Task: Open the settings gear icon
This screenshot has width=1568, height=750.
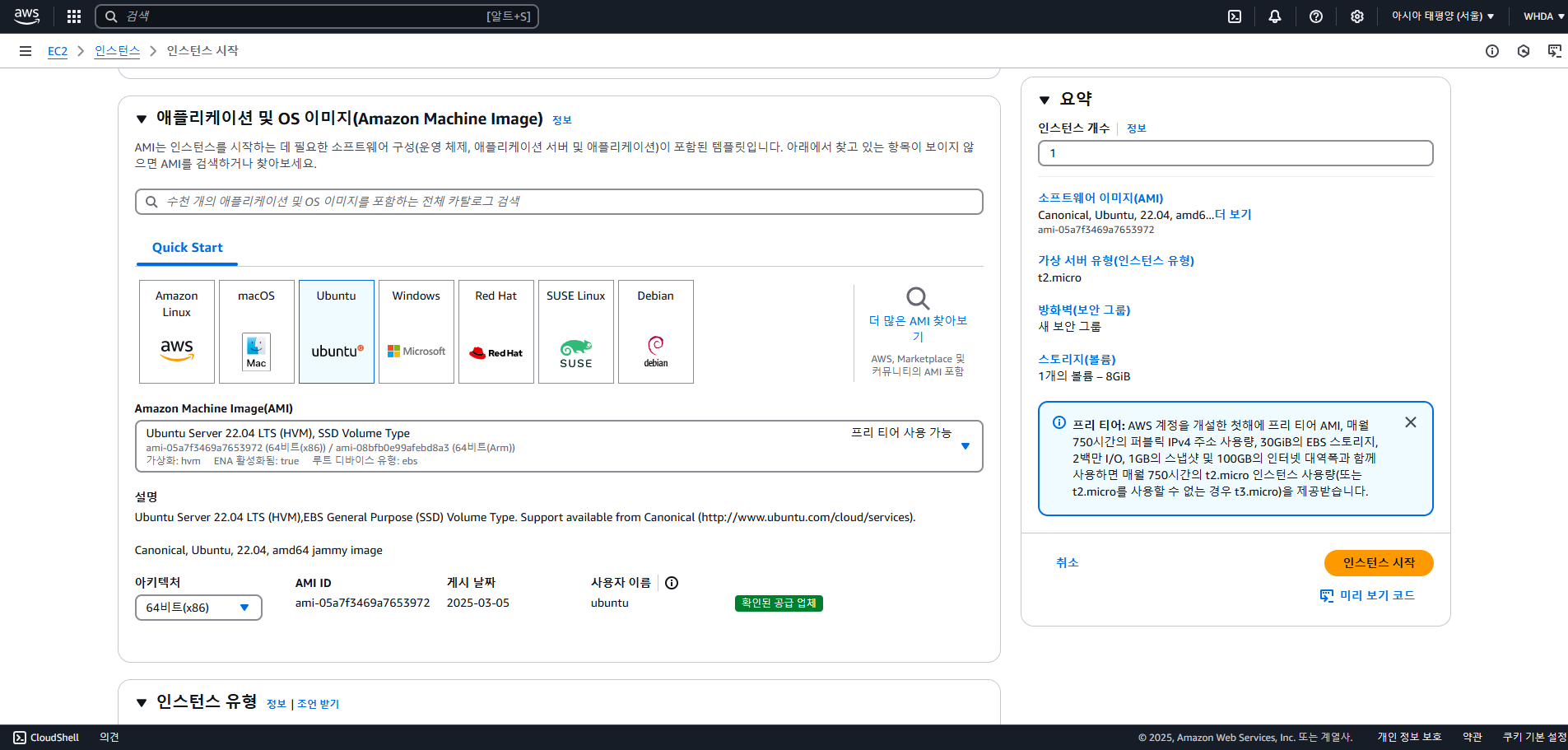Action: [1357, 16]
